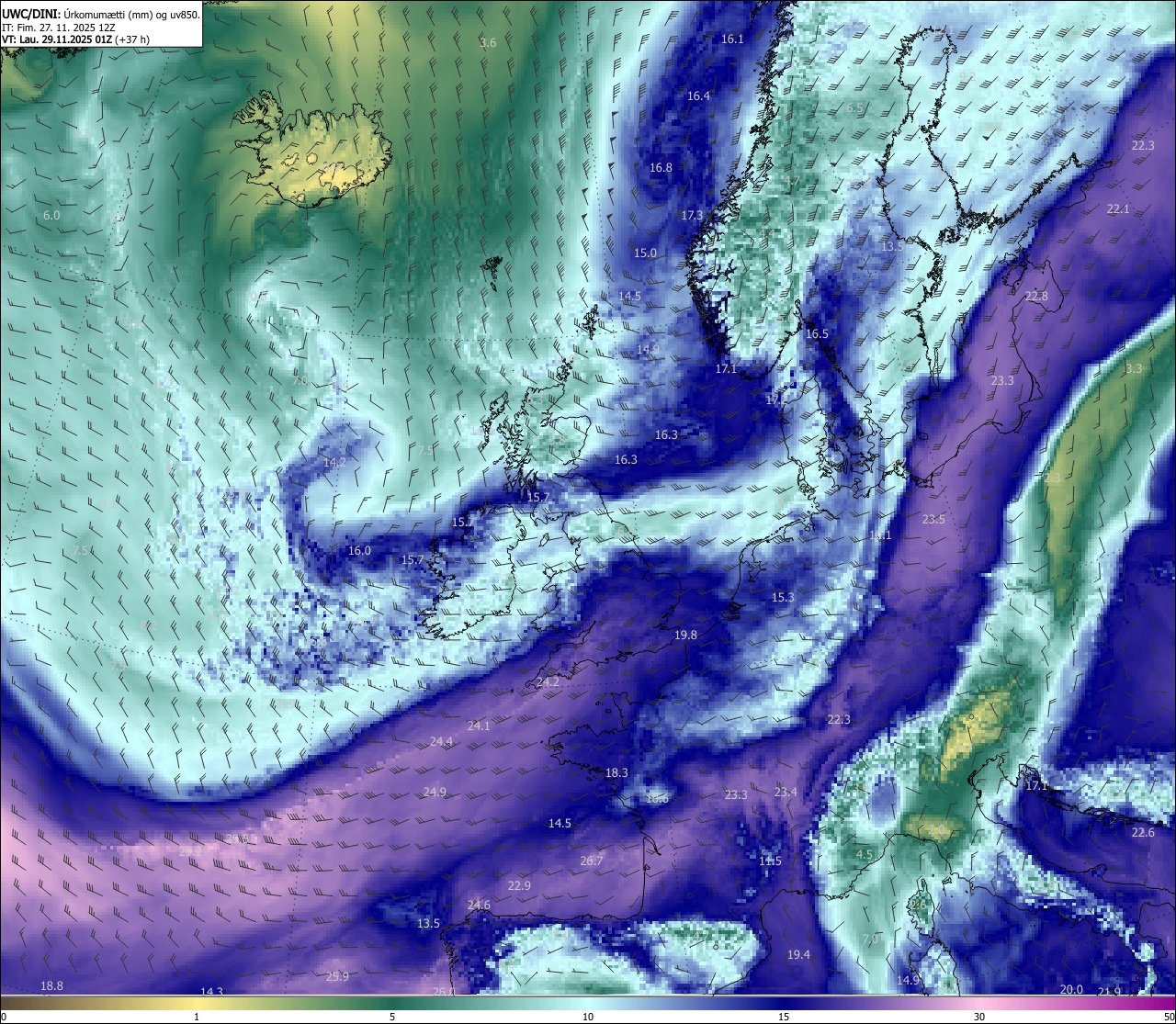This screenshot has height=1024, width=1176.
Task: Click the 16.5 value over southern Sweden
Action: [817, 334]
